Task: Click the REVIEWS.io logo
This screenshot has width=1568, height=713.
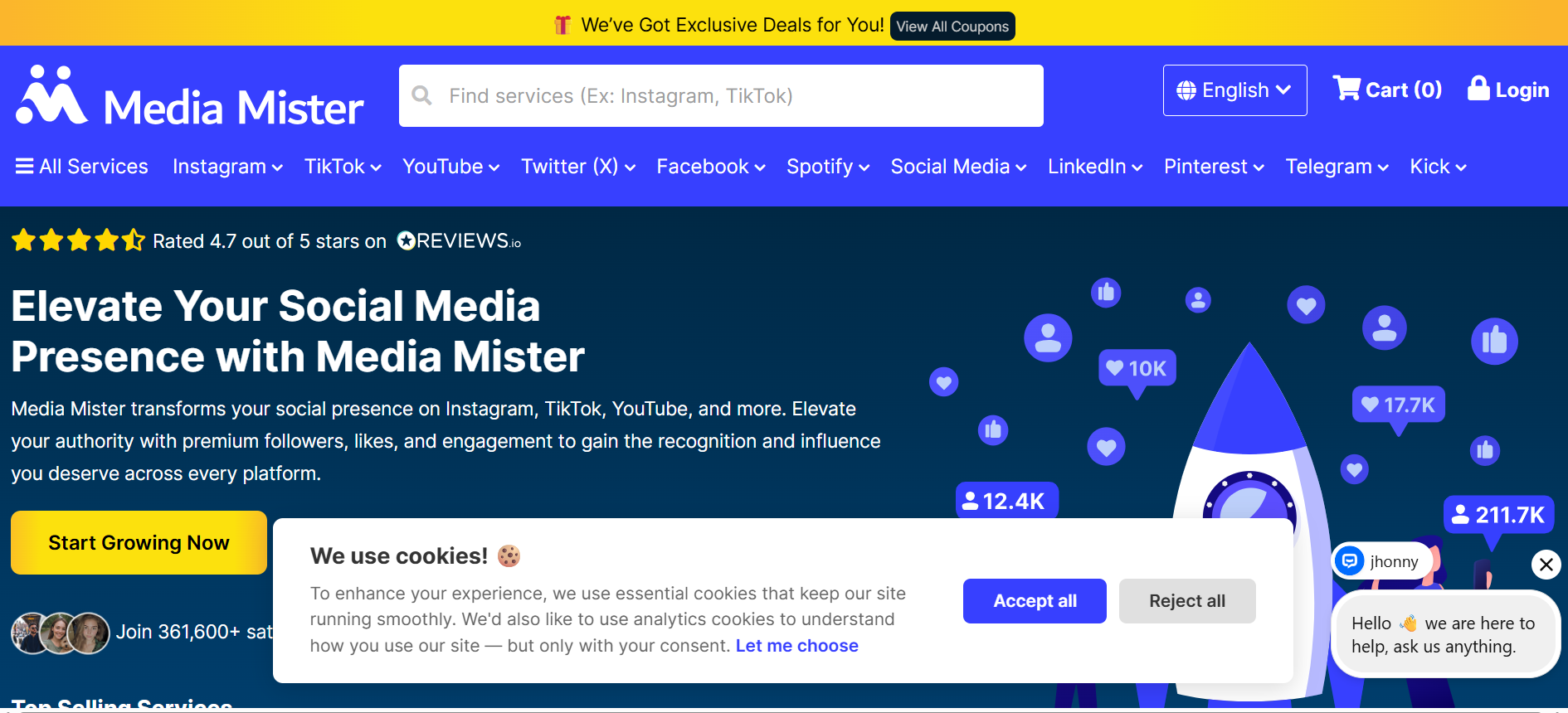Action: pyautogui.click(x=459, y=241)
